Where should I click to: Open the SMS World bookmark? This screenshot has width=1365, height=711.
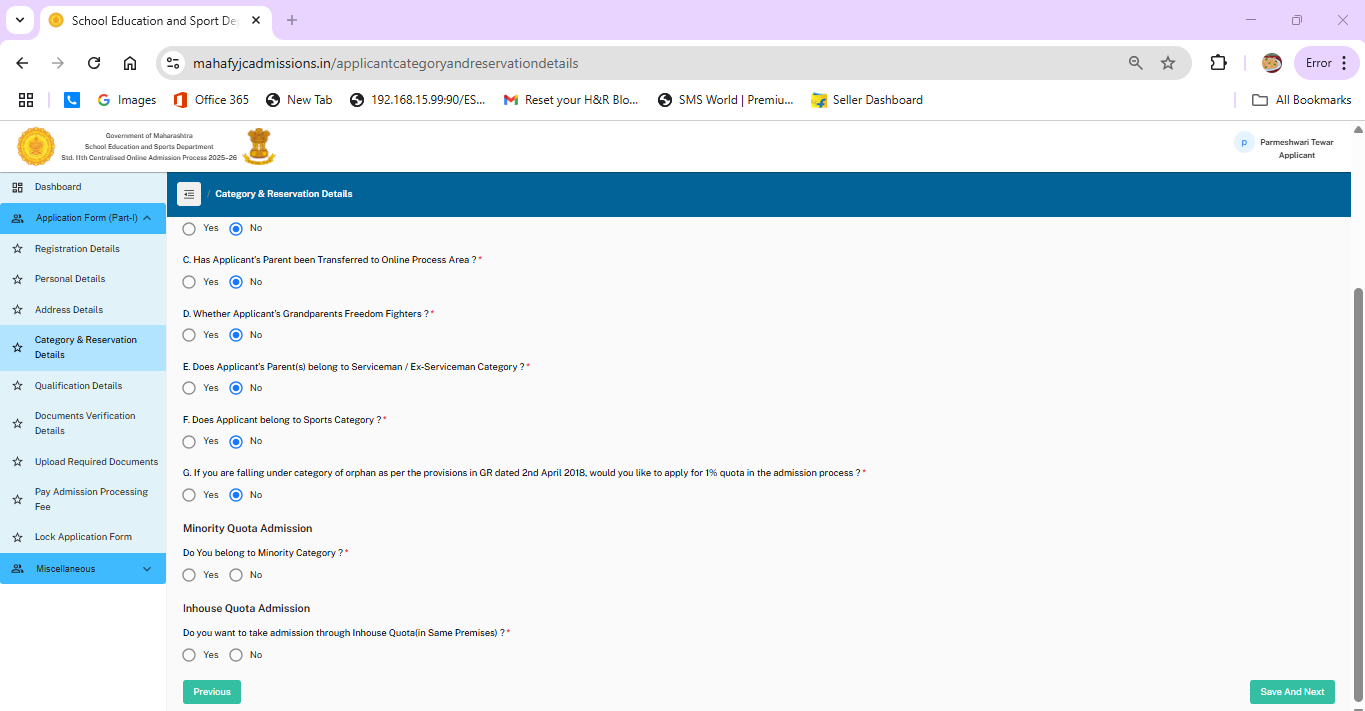tap(725, 100)
